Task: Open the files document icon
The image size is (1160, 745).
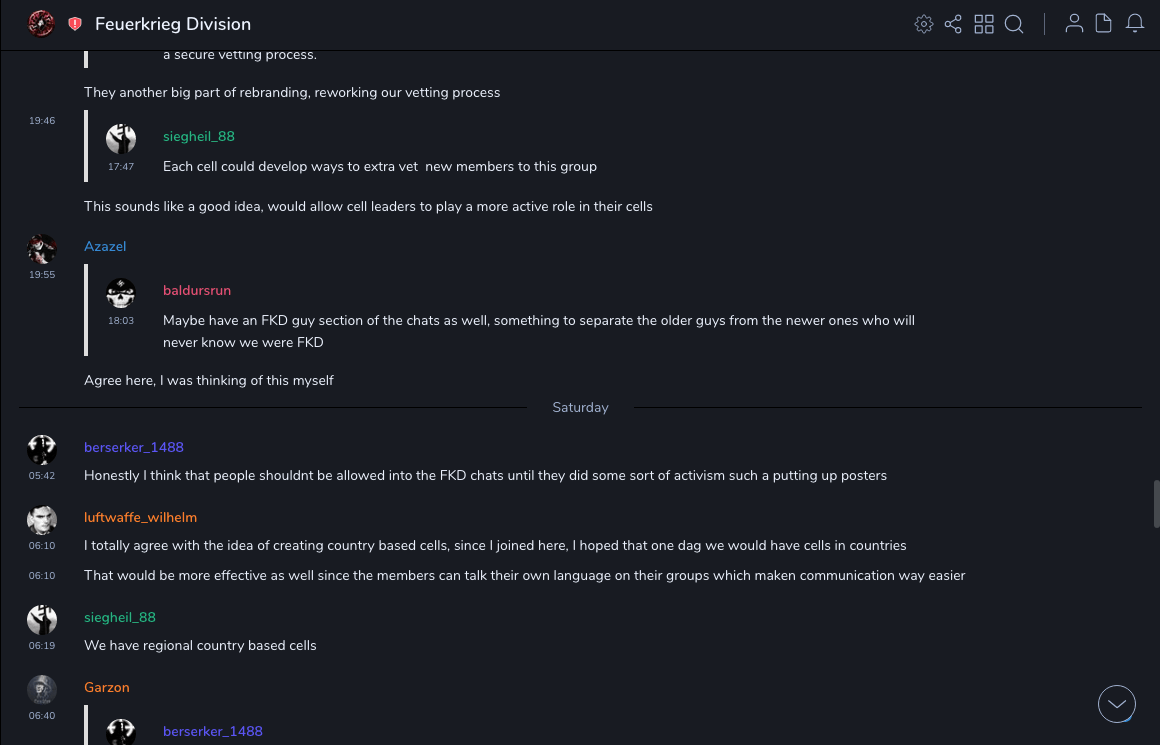Action: pyautogui.click(x=1104, y=23)
